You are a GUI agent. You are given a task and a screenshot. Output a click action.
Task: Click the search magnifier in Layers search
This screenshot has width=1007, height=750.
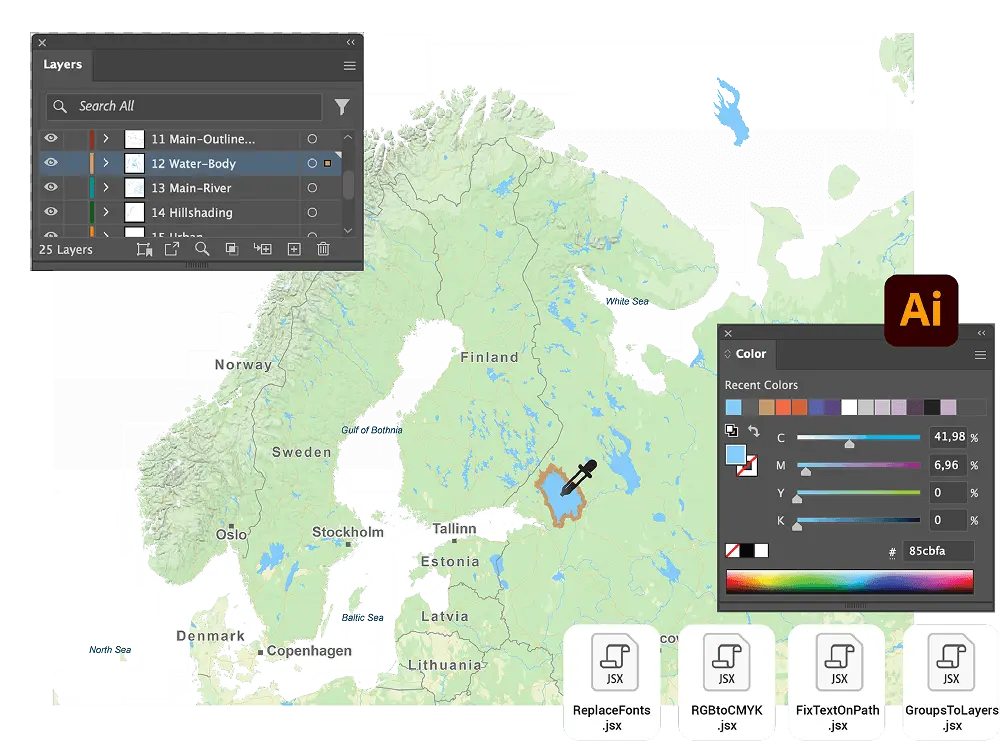coord(60,107)
